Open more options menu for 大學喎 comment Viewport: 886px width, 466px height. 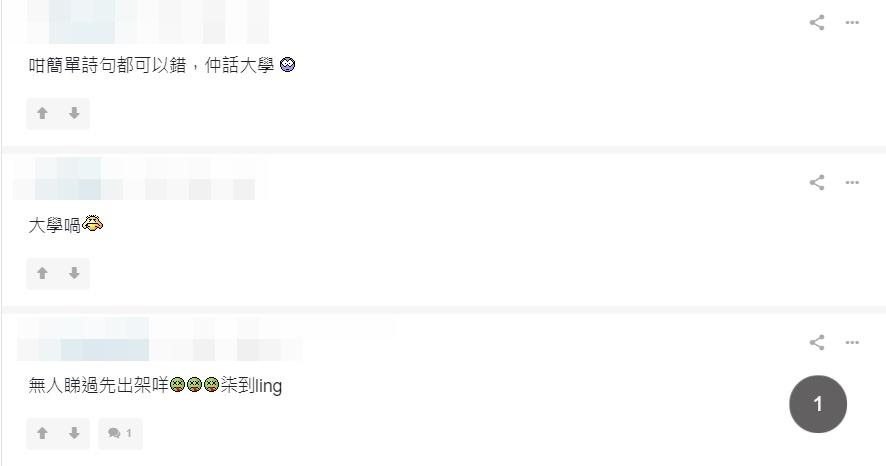pyautogui.click(x=852, y=182)
